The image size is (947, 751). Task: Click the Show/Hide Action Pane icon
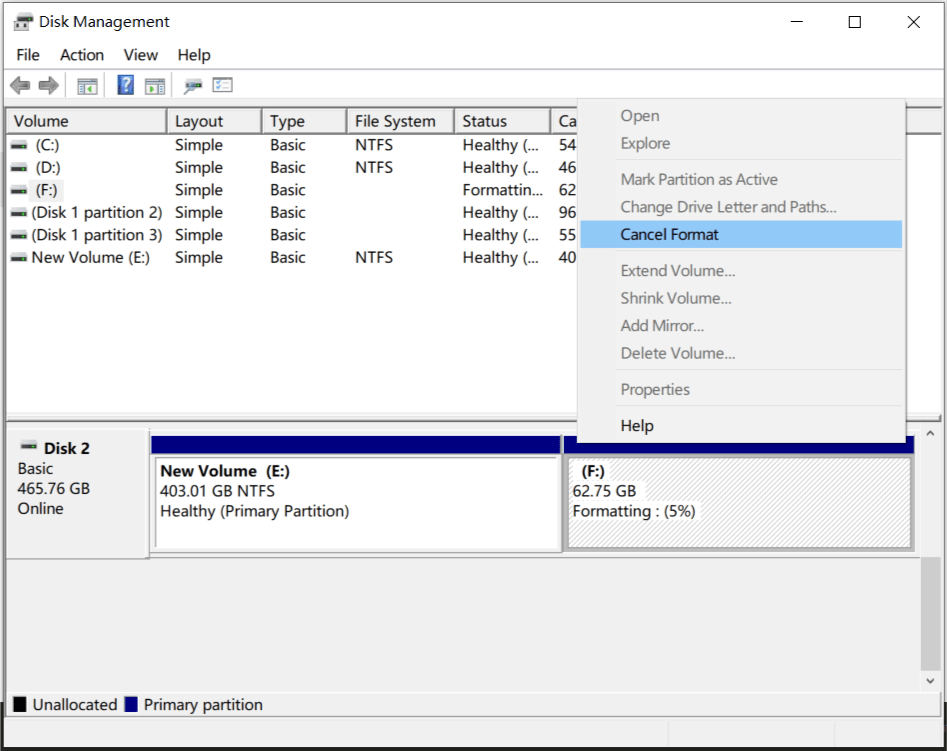(x=154, y=86)
